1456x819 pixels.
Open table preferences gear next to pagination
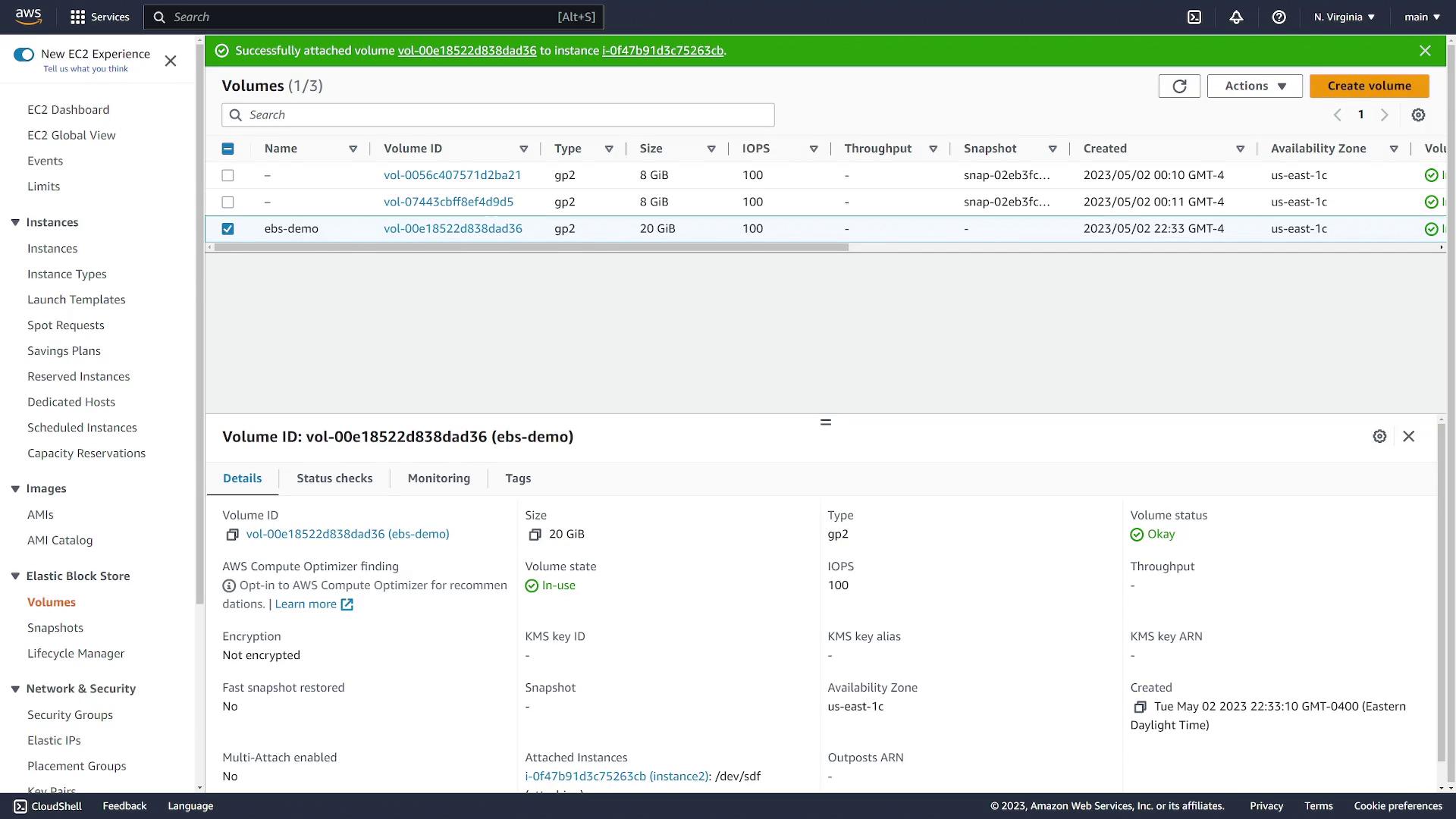[x=1418, y=115]
